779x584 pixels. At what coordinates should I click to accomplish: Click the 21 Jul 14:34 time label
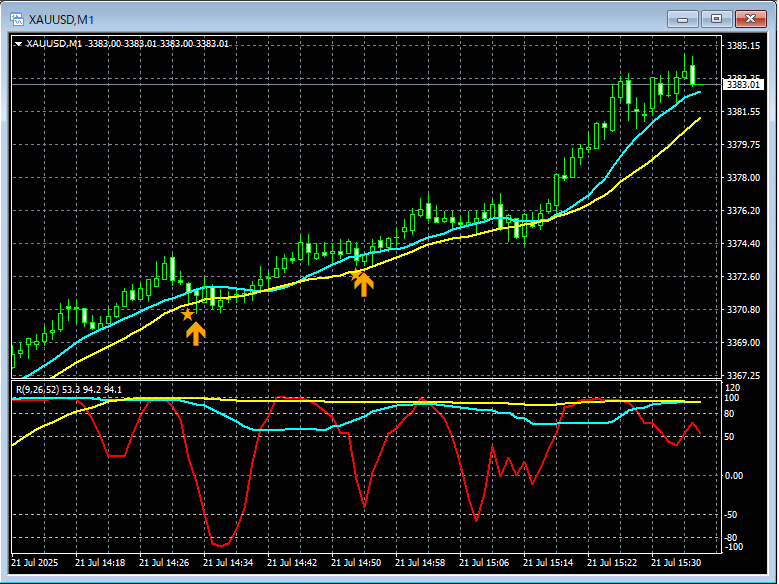[228, 563]
